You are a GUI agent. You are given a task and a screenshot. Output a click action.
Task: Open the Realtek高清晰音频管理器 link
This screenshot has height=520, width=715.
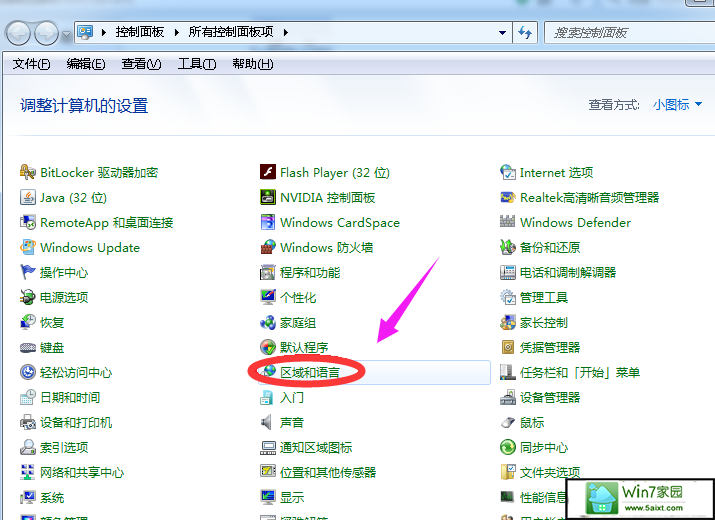(x=590, y=198)
